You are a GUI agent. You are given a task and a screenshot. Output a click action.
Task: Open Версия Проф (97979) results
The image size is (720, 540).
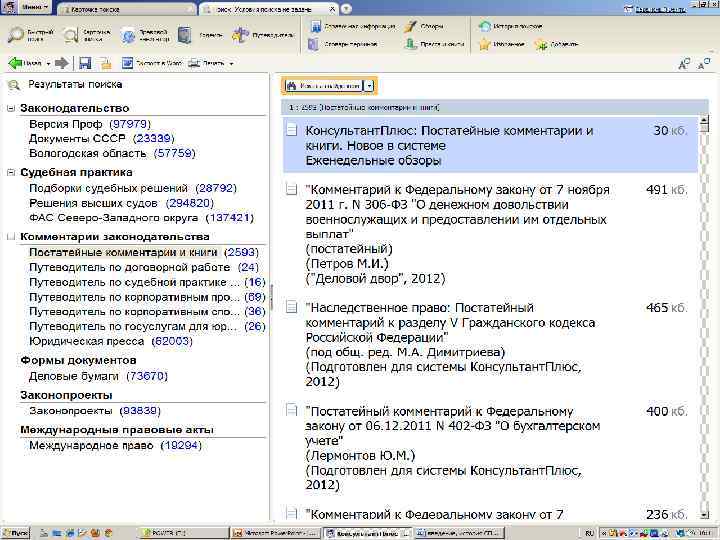(x=90, y=124)
